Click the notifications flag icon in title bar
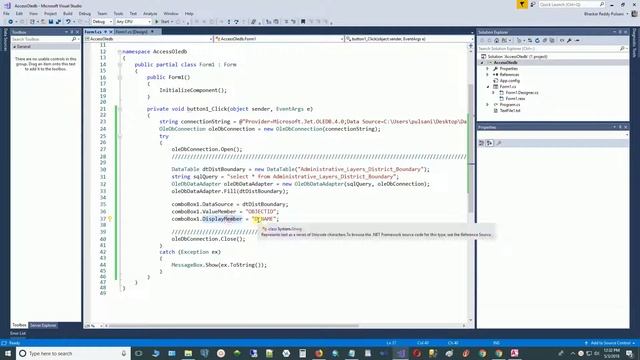640x360 pixels. pyautogui.click(x=522, y=4)
